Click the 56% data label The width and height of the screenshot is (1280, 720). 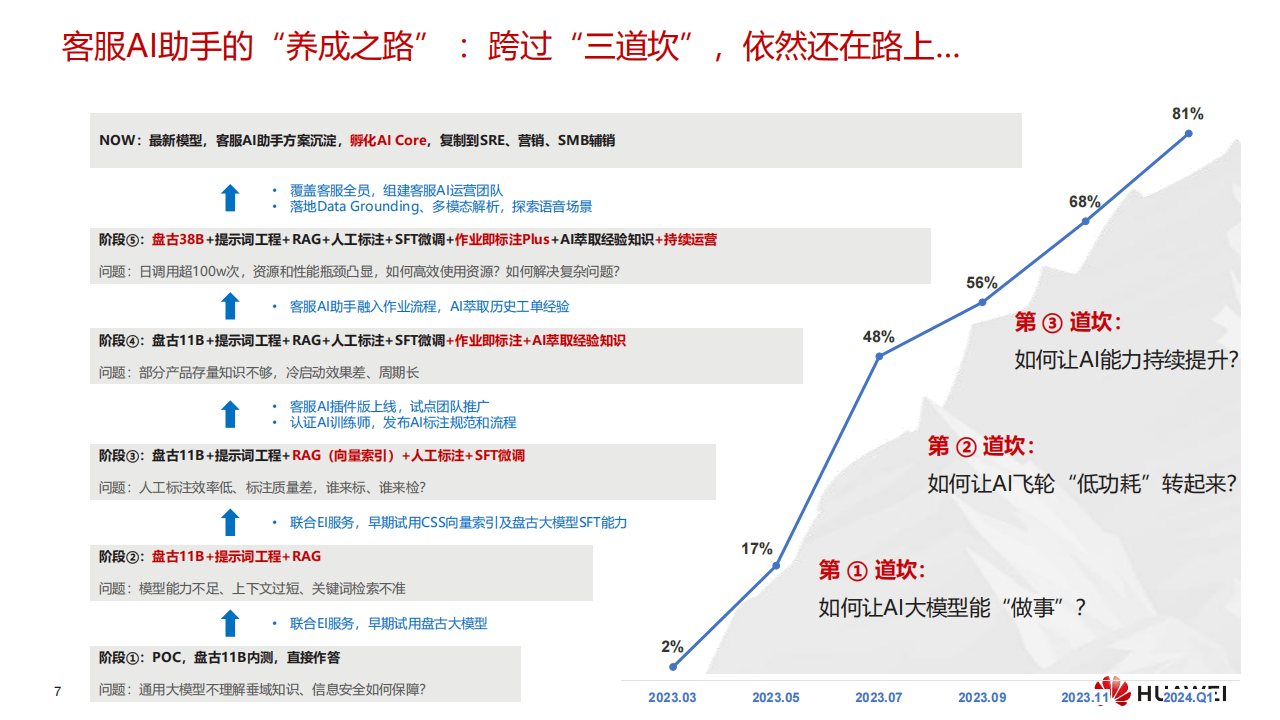click(x=982, y=283)
